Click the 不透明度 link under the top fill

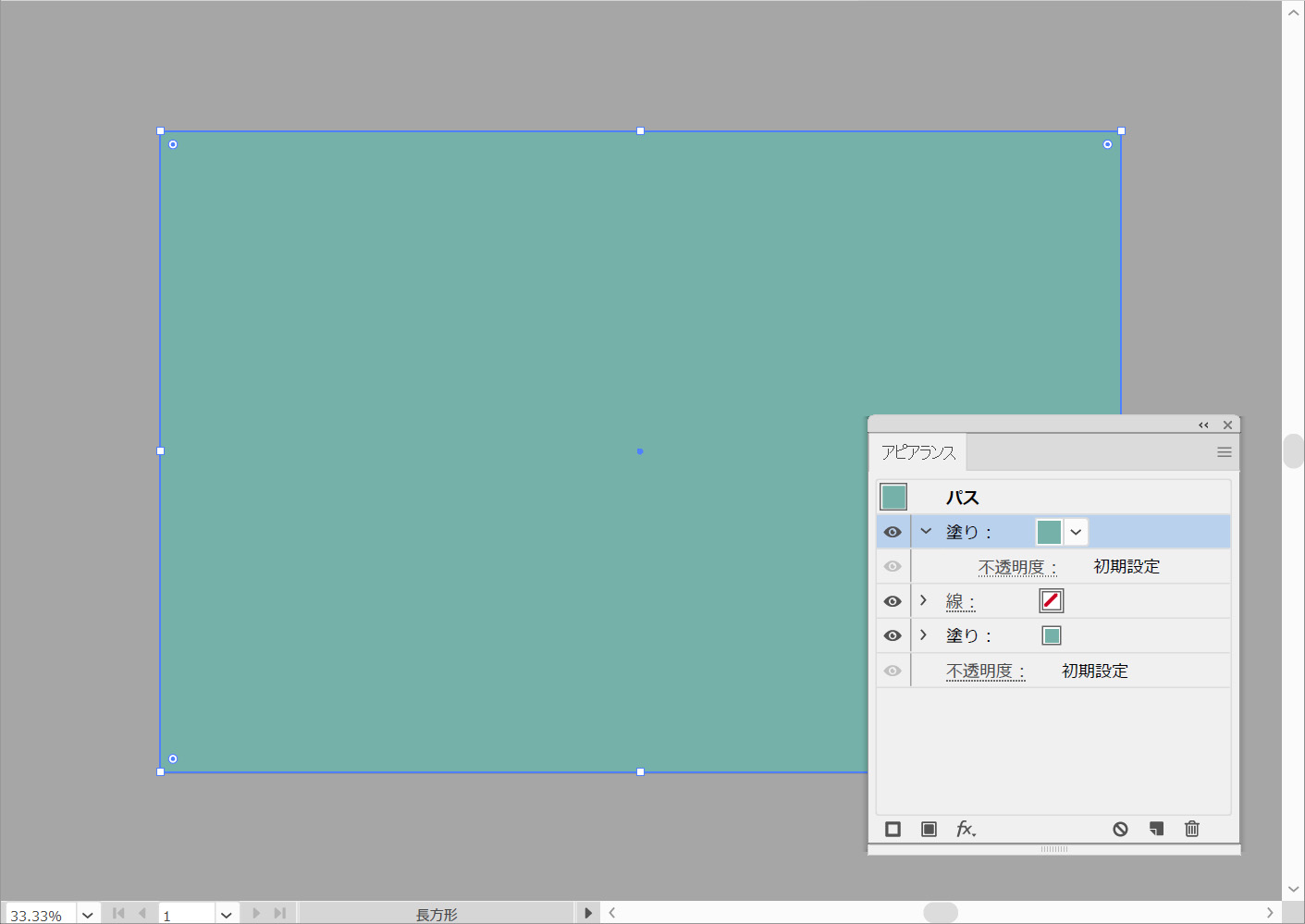tap(1016, 567)
